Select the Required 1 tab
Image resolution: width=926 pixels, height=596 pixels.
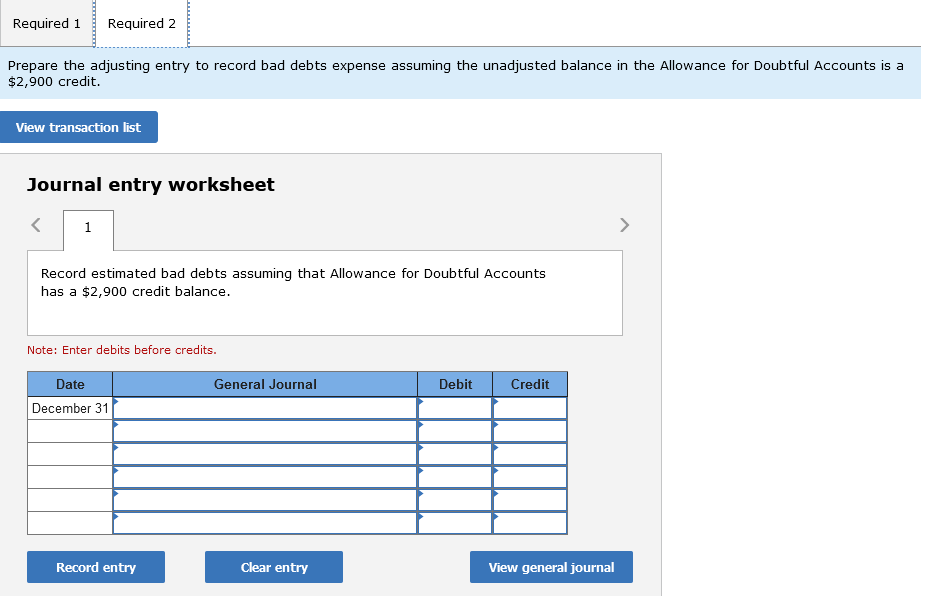[x=46, y=23]
